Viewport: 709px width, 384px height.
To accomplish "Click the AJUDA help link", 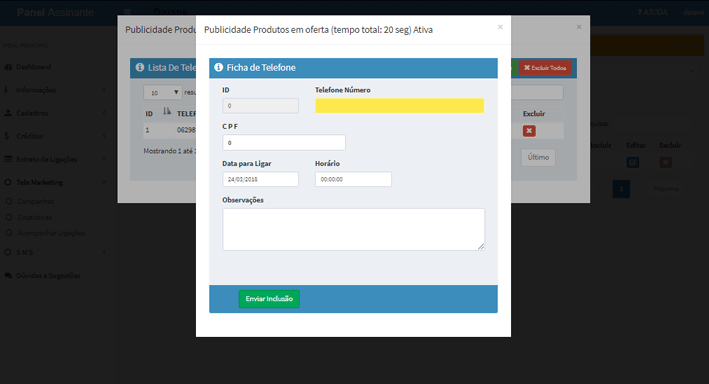I will click(x=652, y=12).
